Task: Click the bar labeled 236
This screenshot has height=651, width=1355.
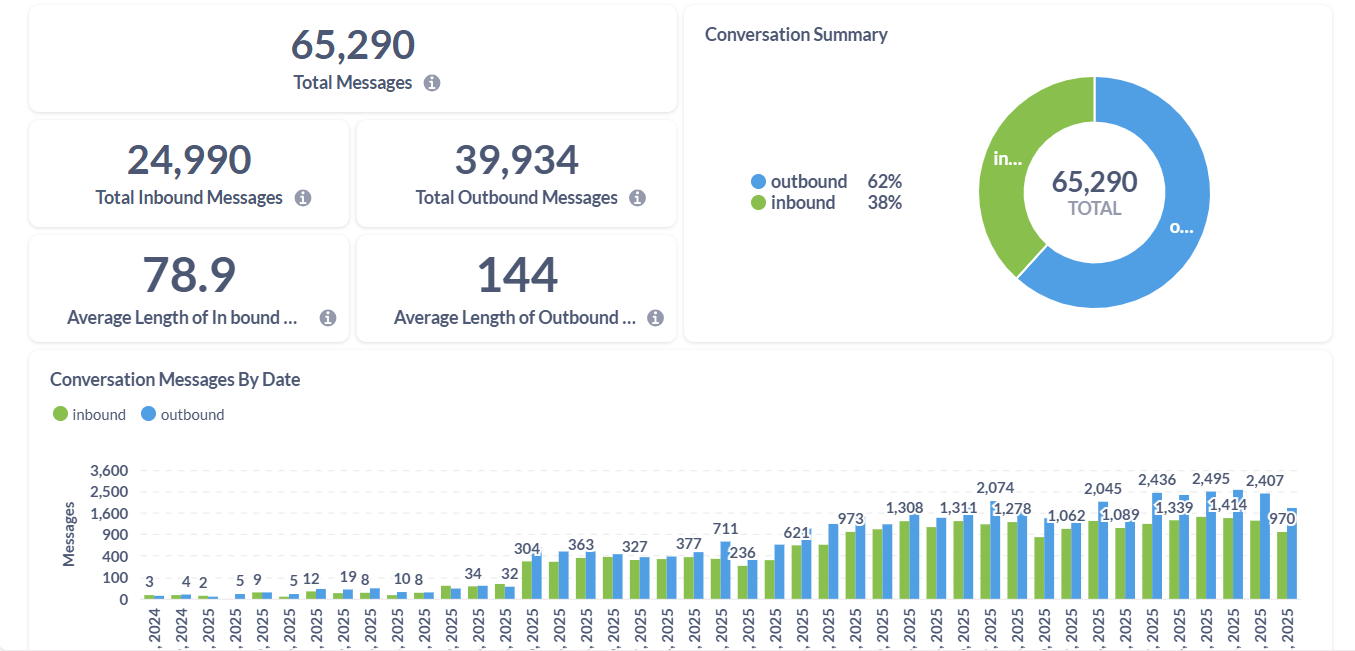Action: click(x=742, y=582)
